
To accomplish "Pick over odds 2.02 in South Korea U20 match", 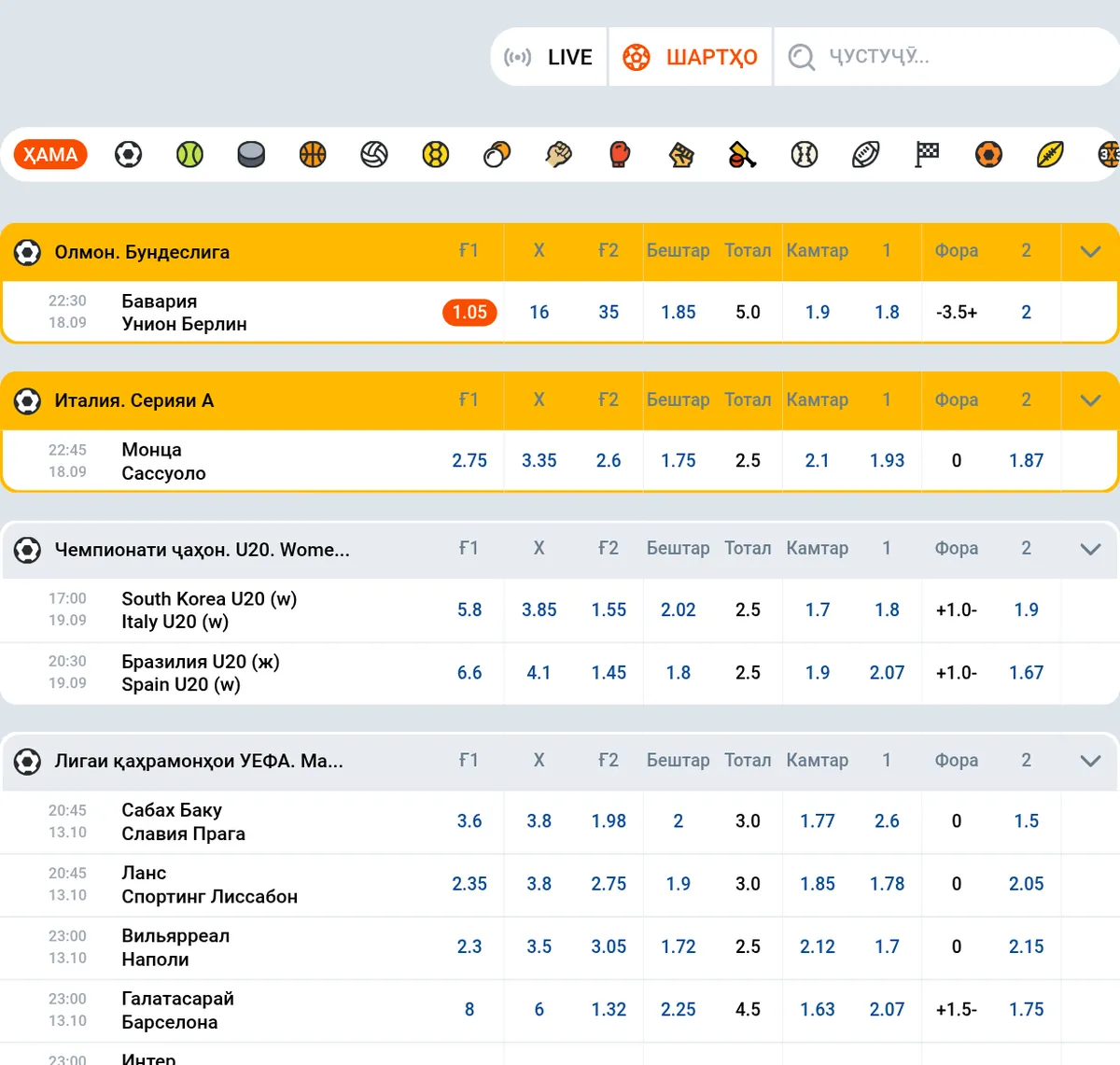I will [679, 610].
